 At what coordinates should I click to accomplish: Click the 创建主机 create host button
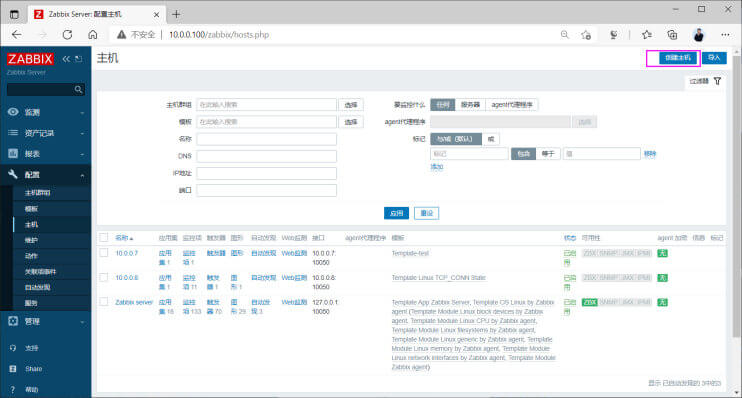(678, 58)
